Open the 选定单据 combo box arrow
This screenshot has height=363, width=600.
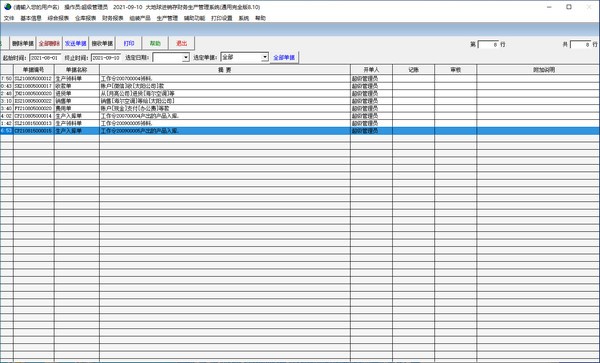[265, 57]
